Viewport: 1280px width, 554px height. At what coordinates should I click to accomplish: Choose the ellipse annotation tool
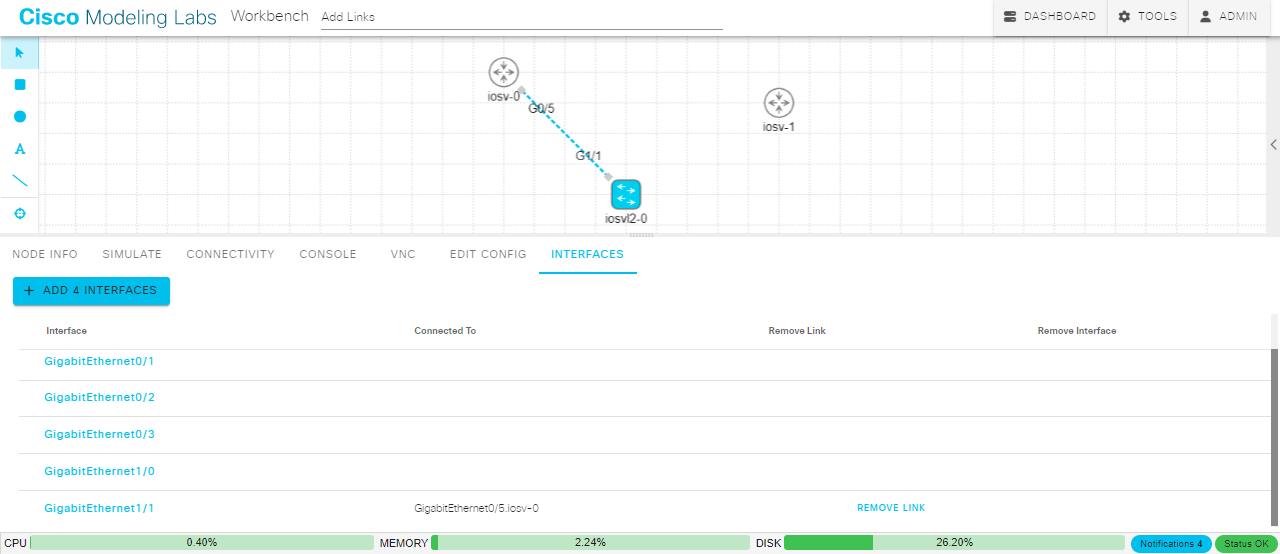click(19, 117)
